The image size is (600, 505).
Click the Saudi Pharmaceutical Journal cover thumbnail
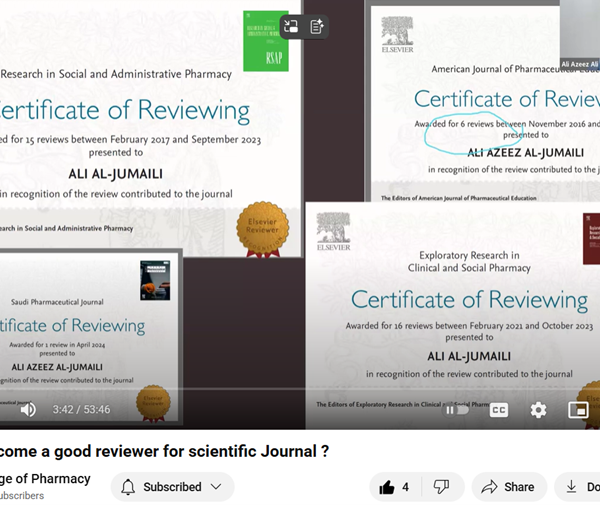pyautogui.click(x=155, y=280)
